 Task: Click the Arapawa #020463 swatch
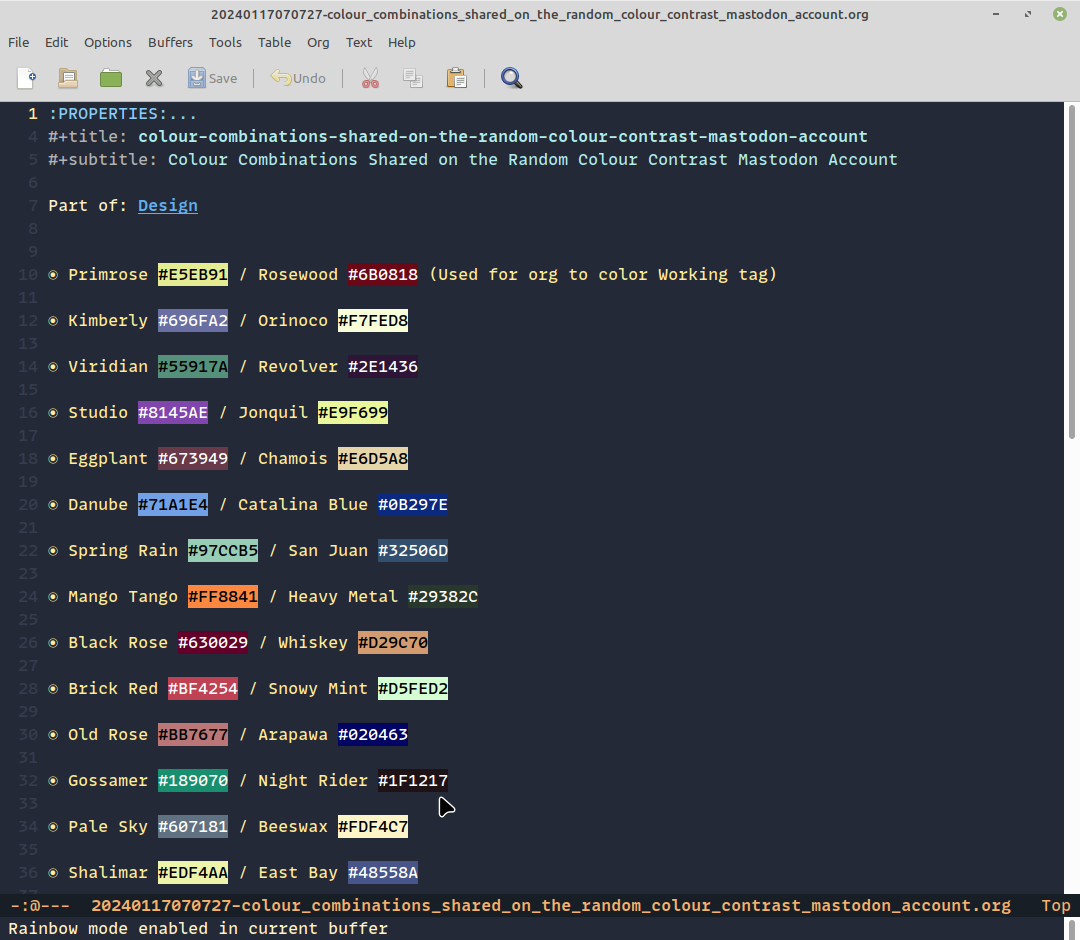click(x=373, y=735)
